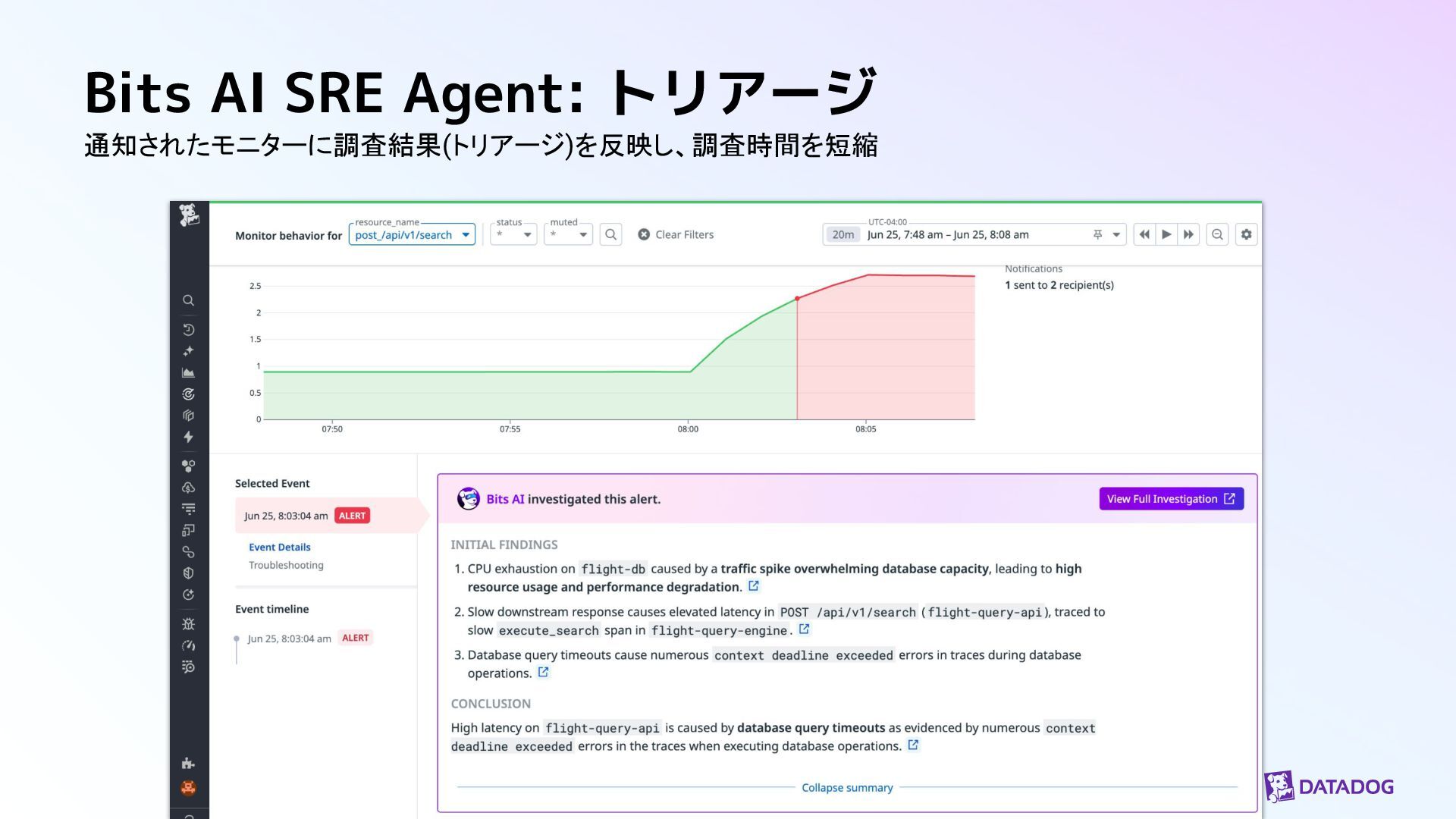This screenshot has height=819, width=1456.
Task: Click the alert trigger point on graph
Action: point(797,299)
